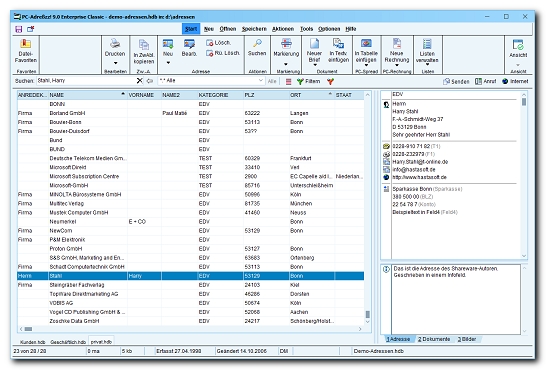Open the category filter combo box

coord(211,81)
